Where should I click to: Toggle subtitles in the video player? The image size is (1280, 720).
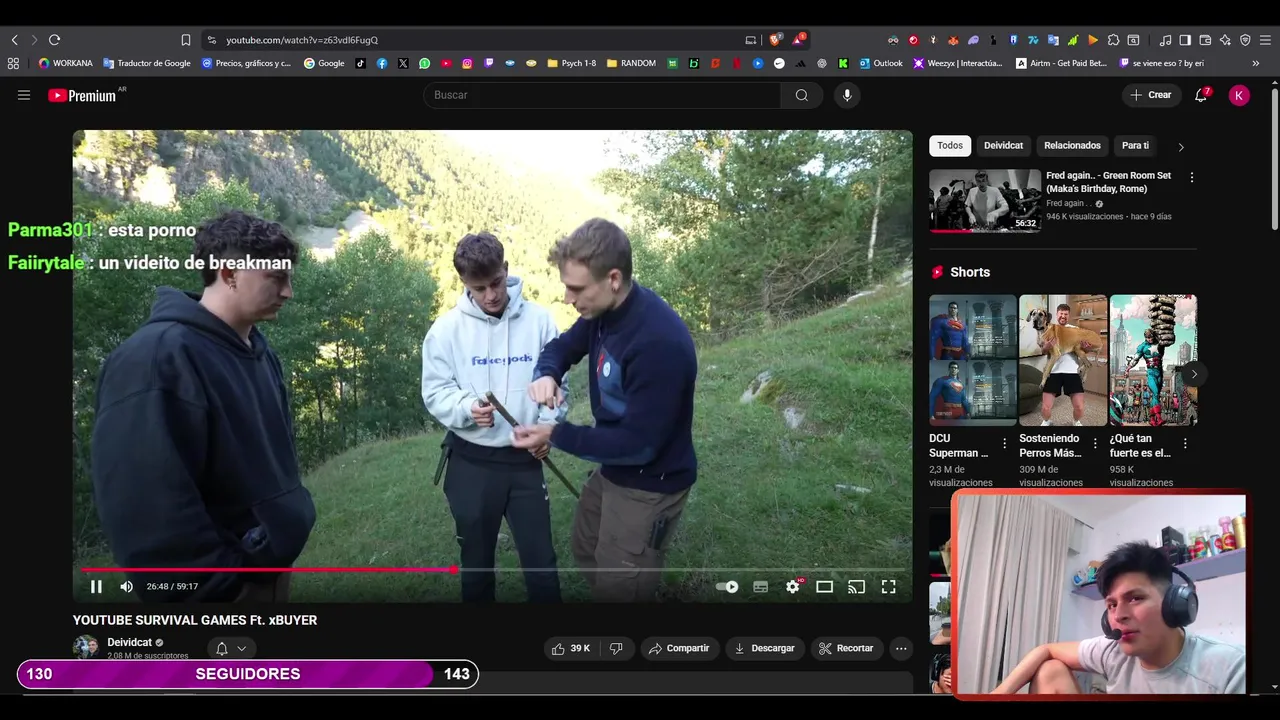coord(760,587)
